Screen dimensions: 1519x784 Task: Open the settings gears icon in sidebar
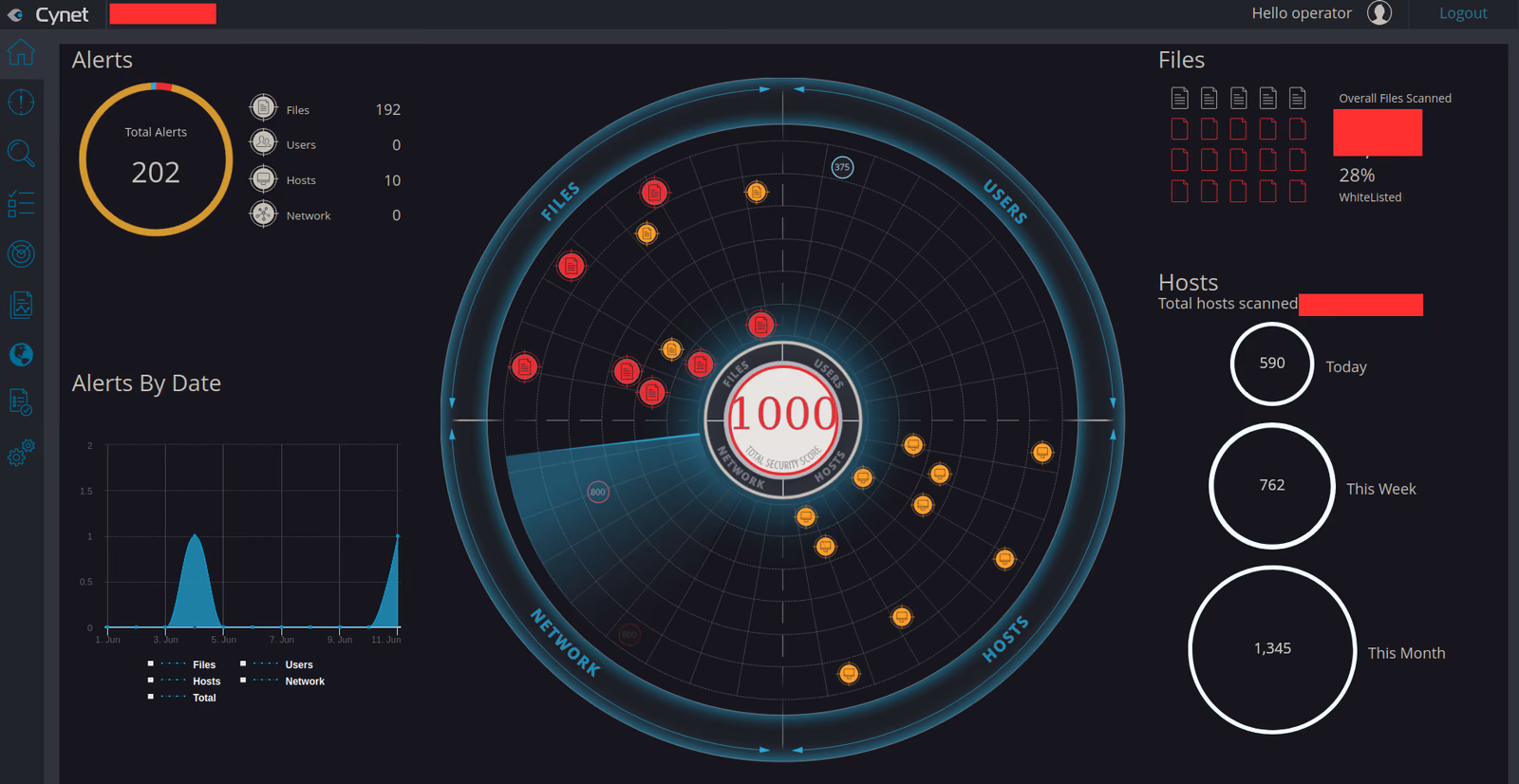21,452
